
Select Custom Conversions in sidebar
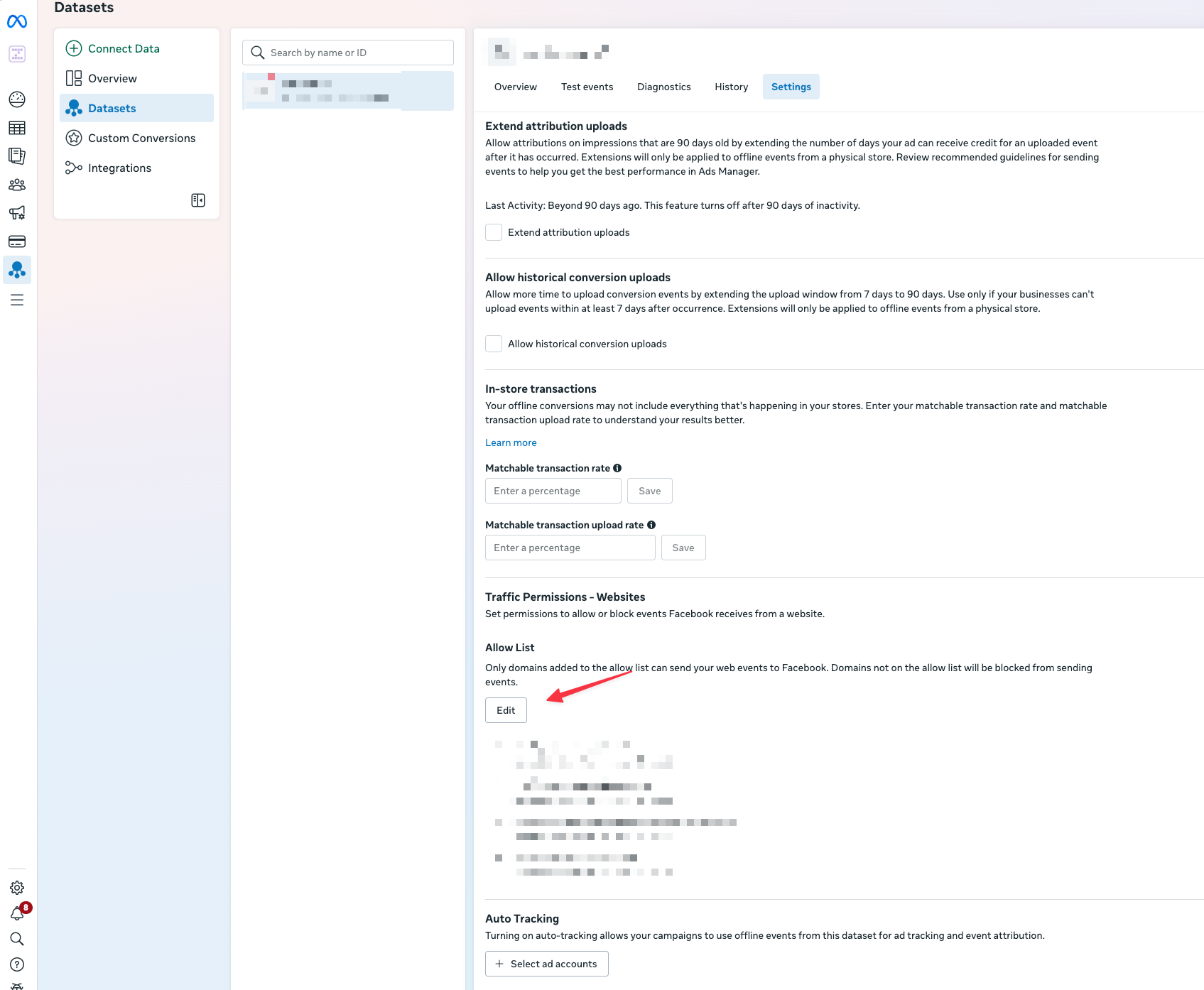coord(141,138)
